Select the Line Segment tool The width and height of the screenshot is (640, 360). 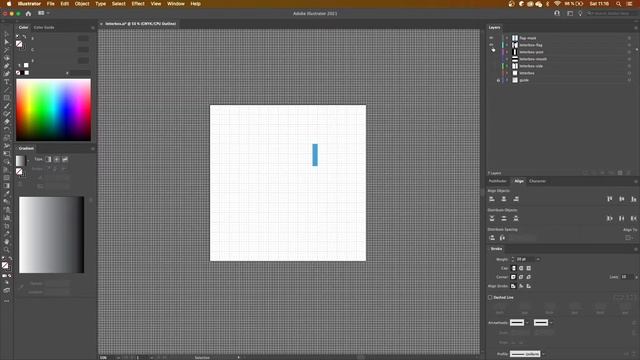(x=7, y=90)
